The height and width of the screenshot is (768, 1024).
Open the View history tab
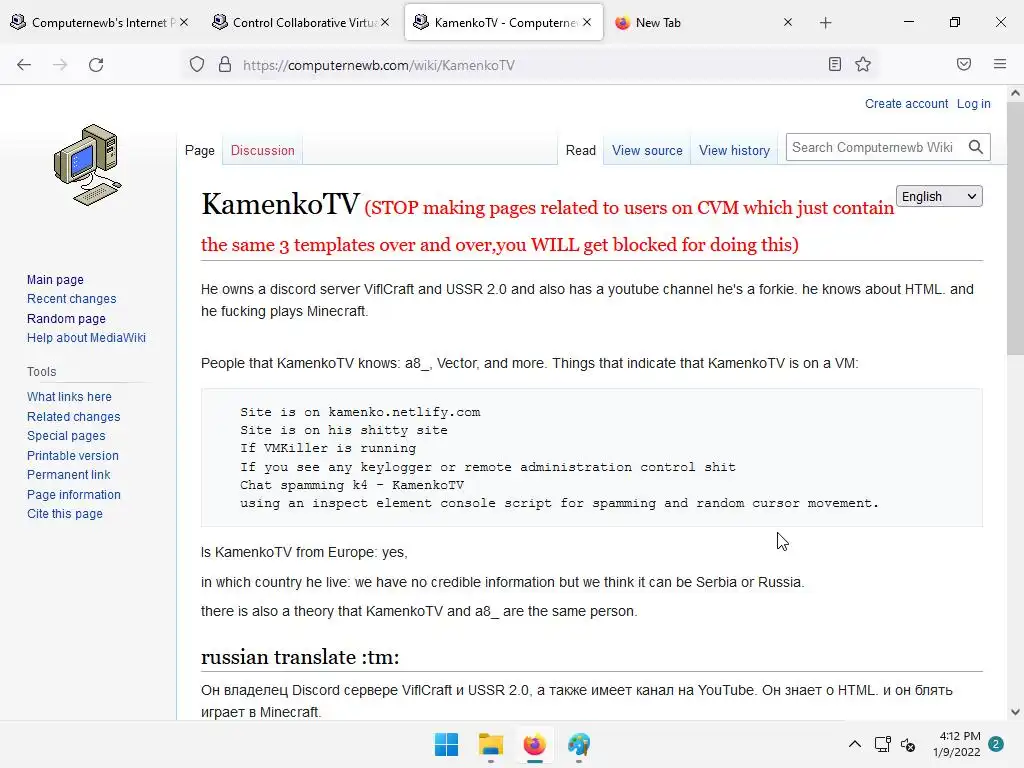click(x=734, y=150)
